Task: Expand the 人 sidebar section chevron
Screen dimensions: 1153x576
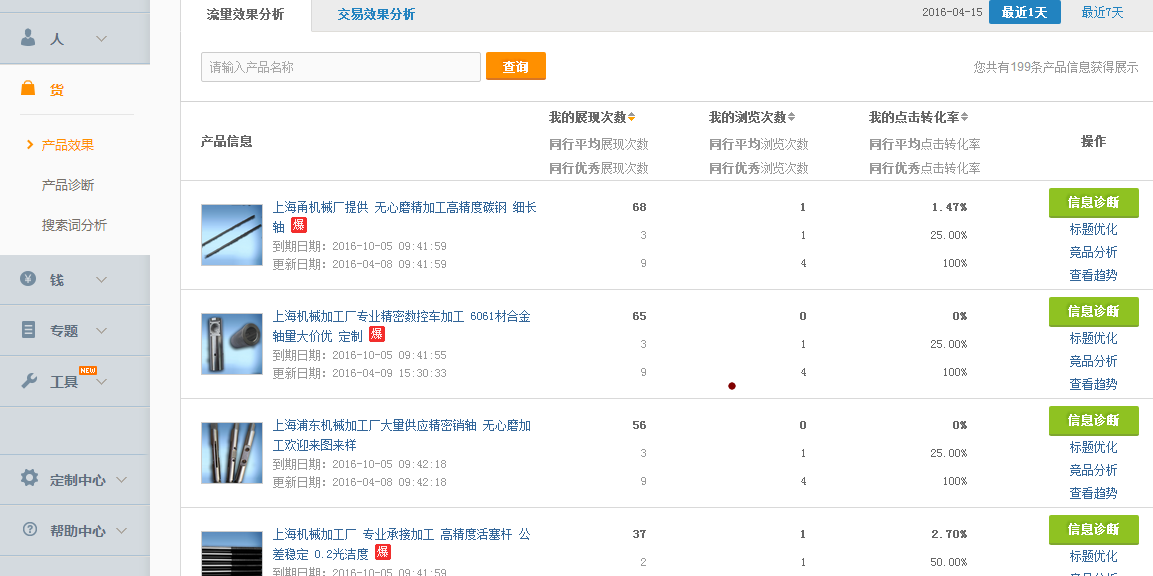Action: pyautogui.click(x=101, y=38)
